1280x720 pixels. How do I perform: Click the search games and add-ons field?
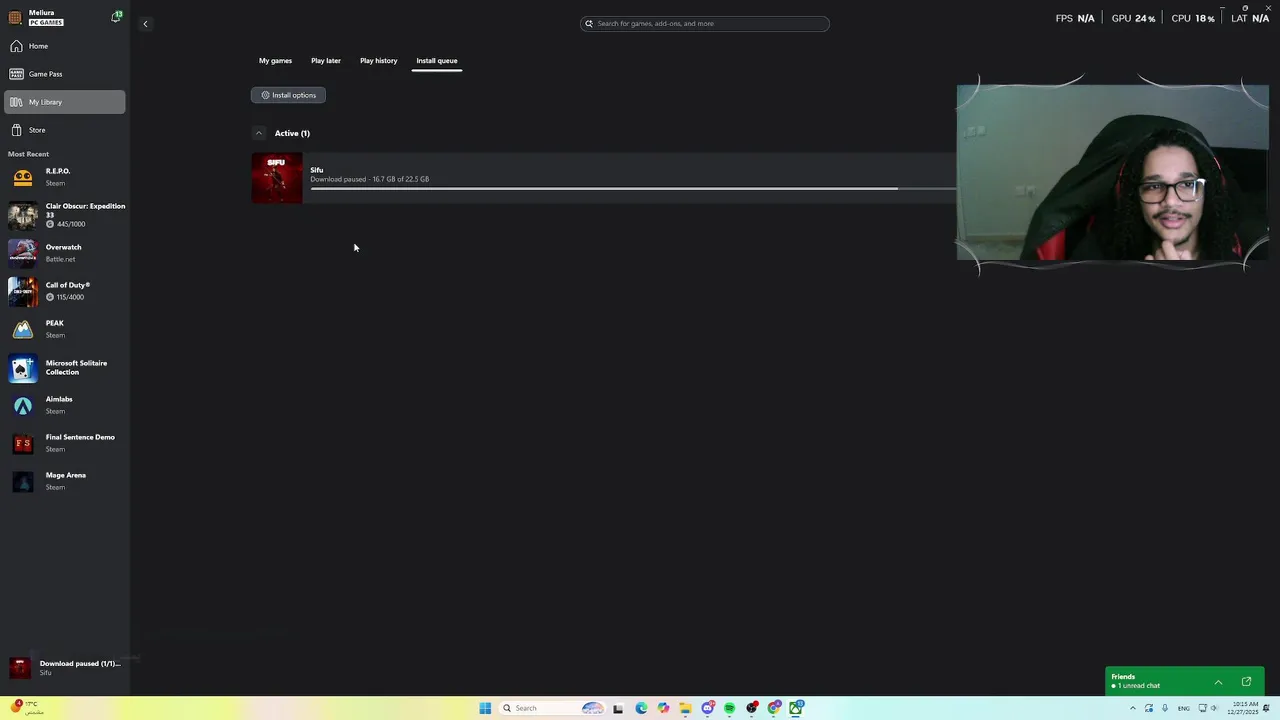coord(705,23)
